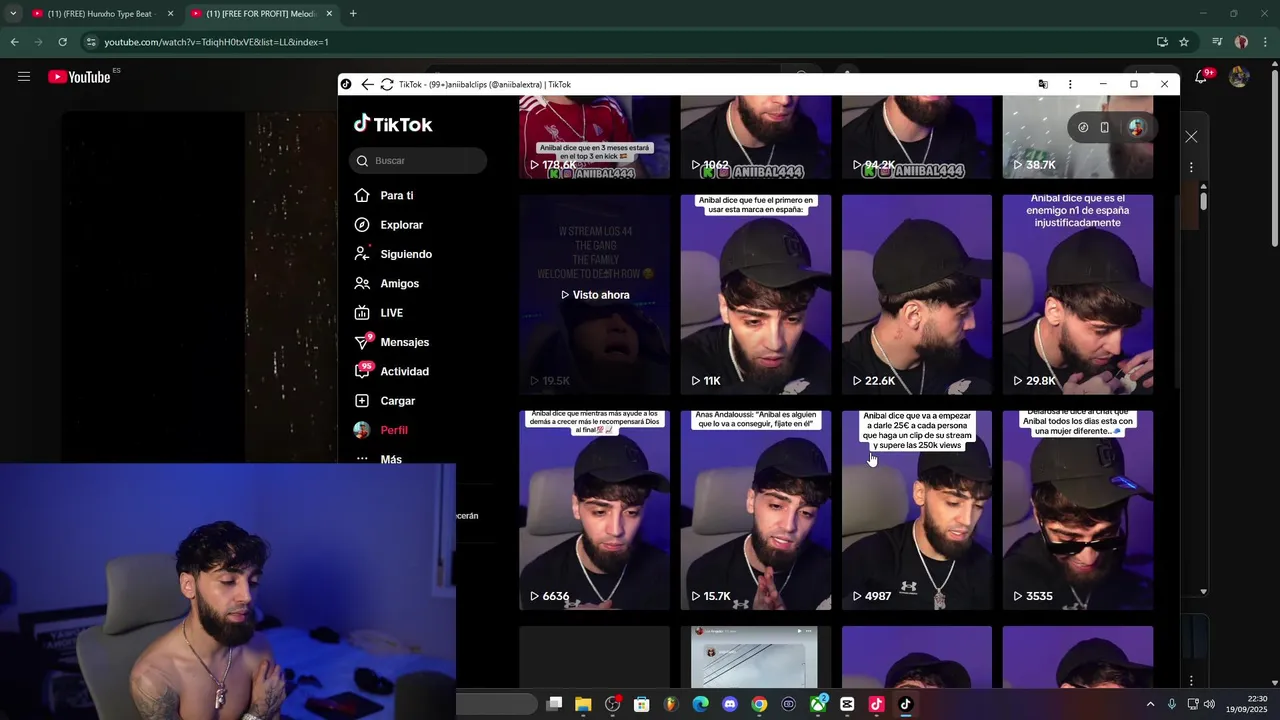1280x720 pixels.
Task: Open YouTube notifications bell
Action: pyautogui.click(x=1201, y=77)
